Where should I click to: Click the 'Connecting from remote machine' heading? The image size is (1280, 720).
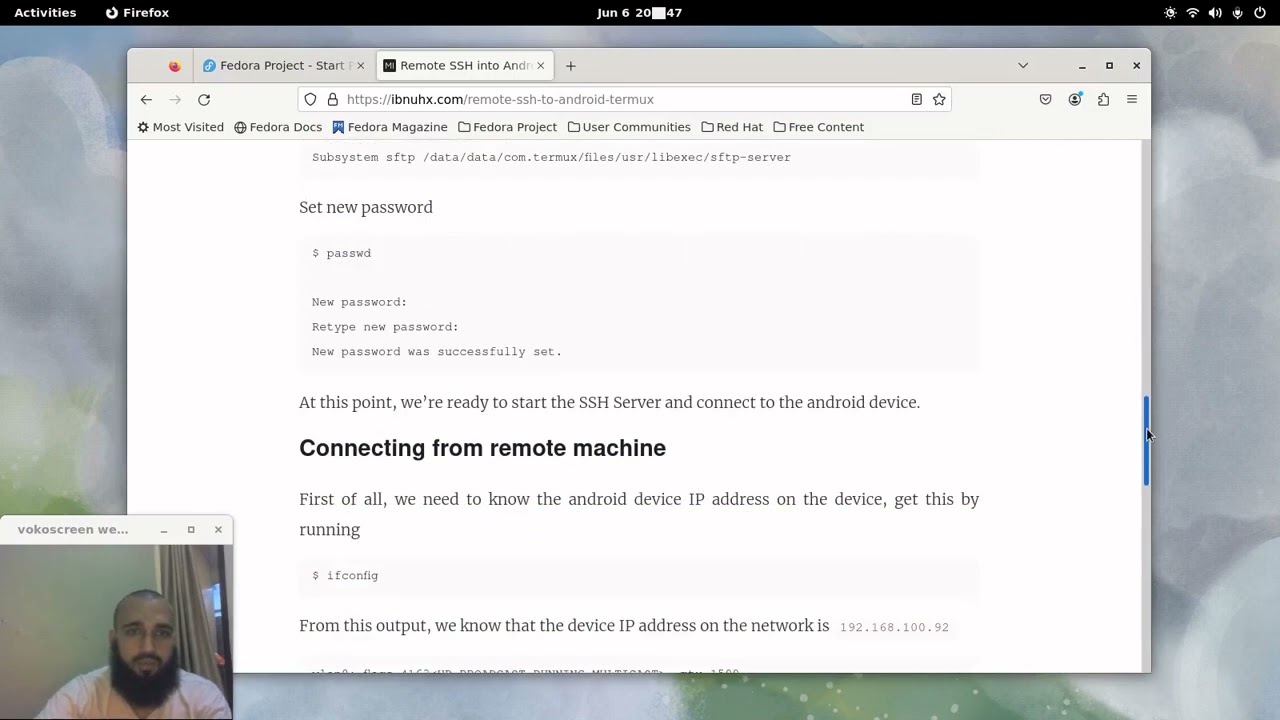482,448
